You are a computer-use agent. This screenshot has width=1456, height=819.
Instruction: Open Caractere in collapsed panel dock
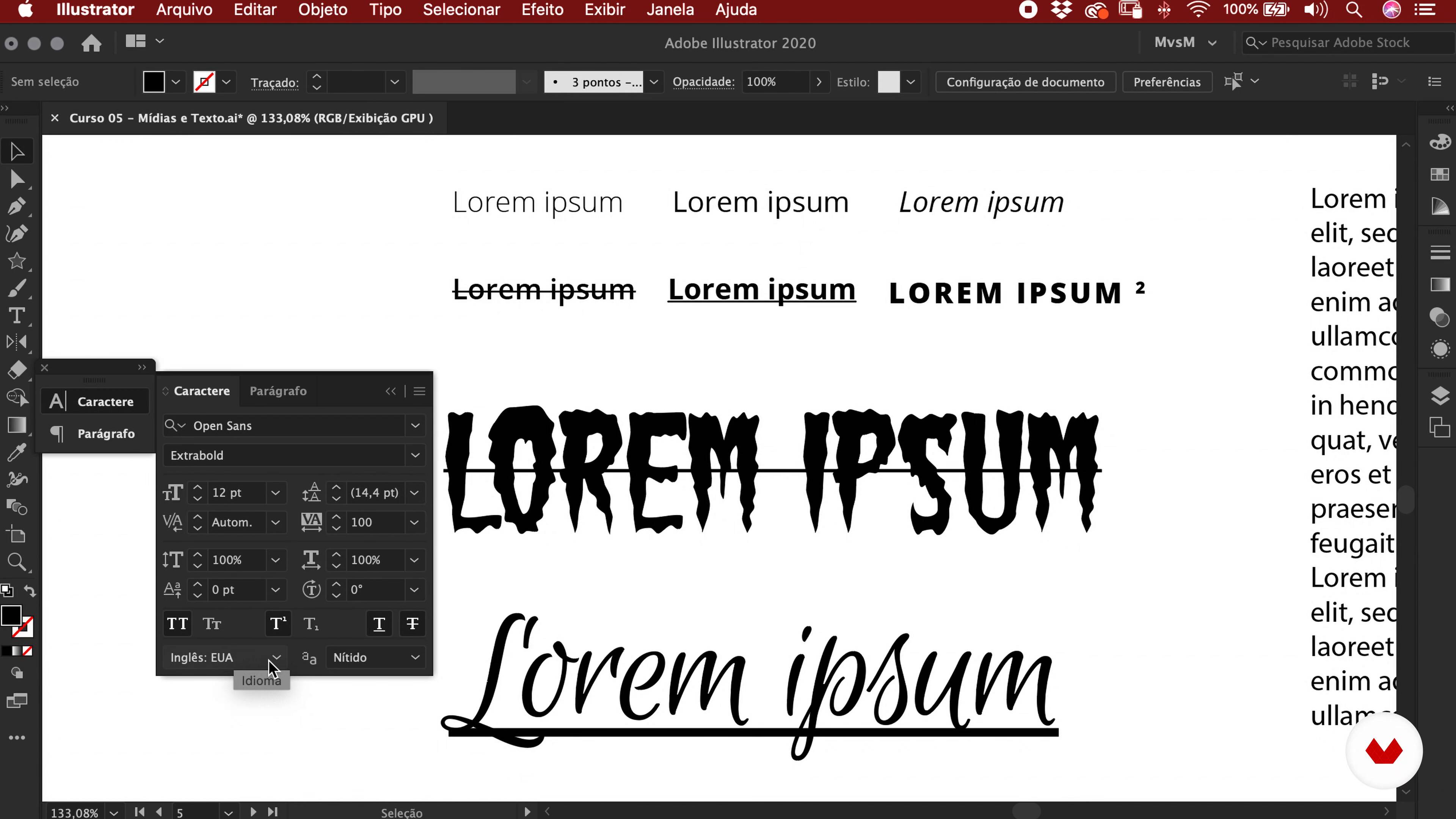tap(96, 402)
